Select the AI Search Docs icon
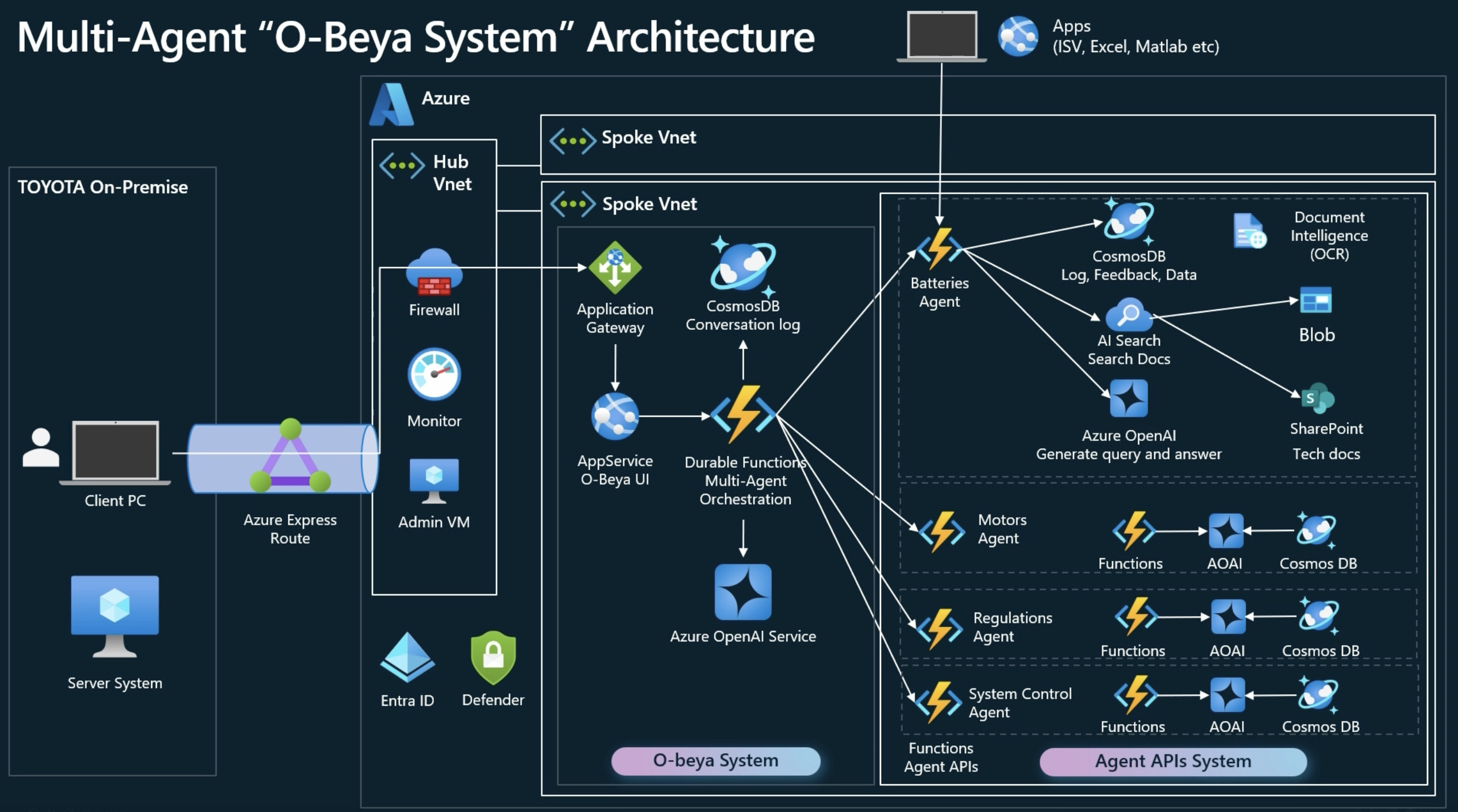 point(1129,314)
